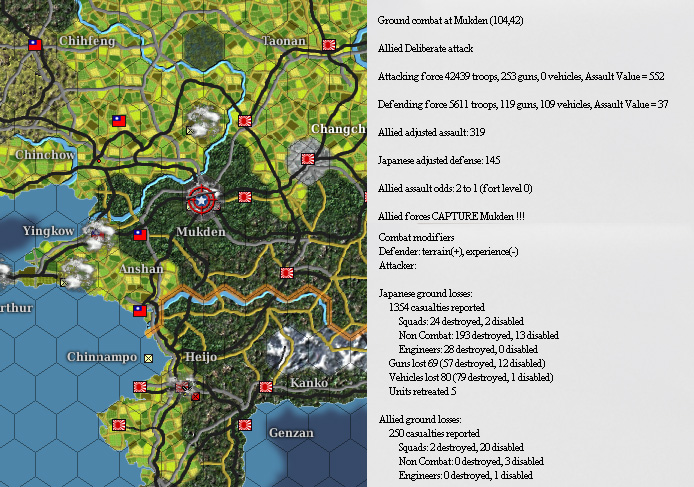This screenshot has height=487, width=694.
Task: Click the Chinese flag right of Yingkow
Action: click(140, 235)
